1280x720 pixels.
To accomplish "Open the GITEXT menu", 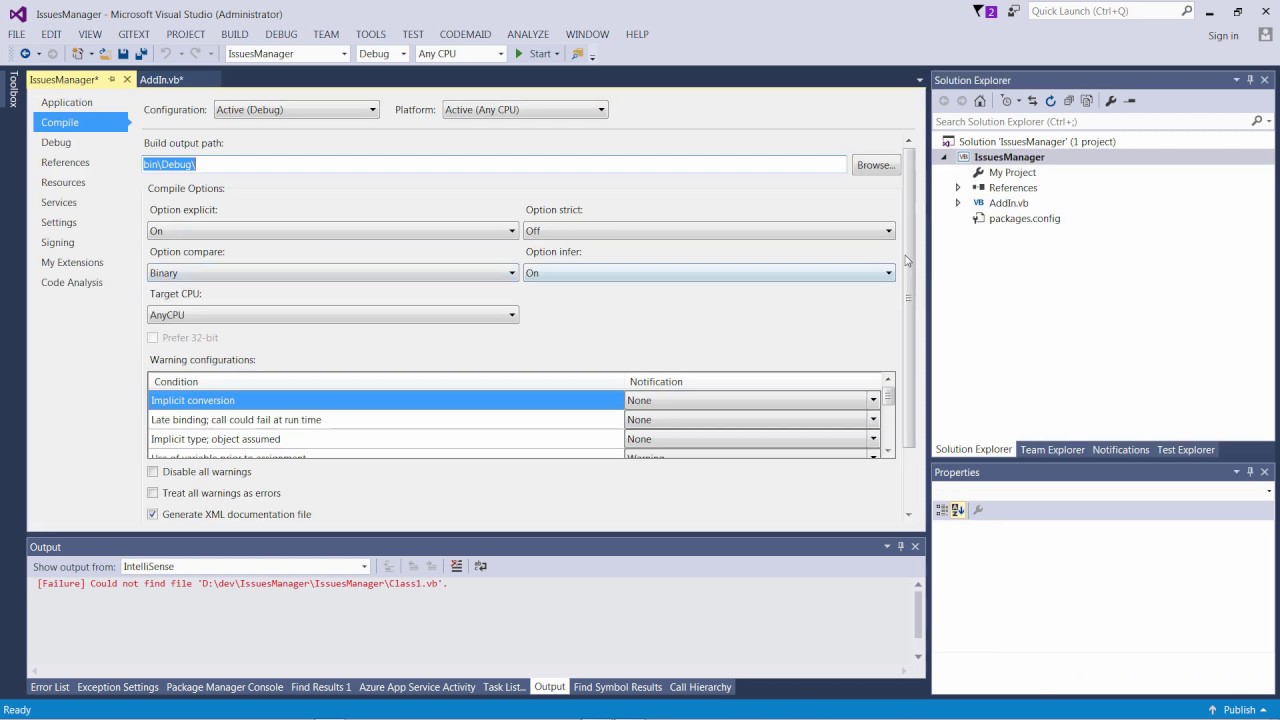I will coord(134,34).
